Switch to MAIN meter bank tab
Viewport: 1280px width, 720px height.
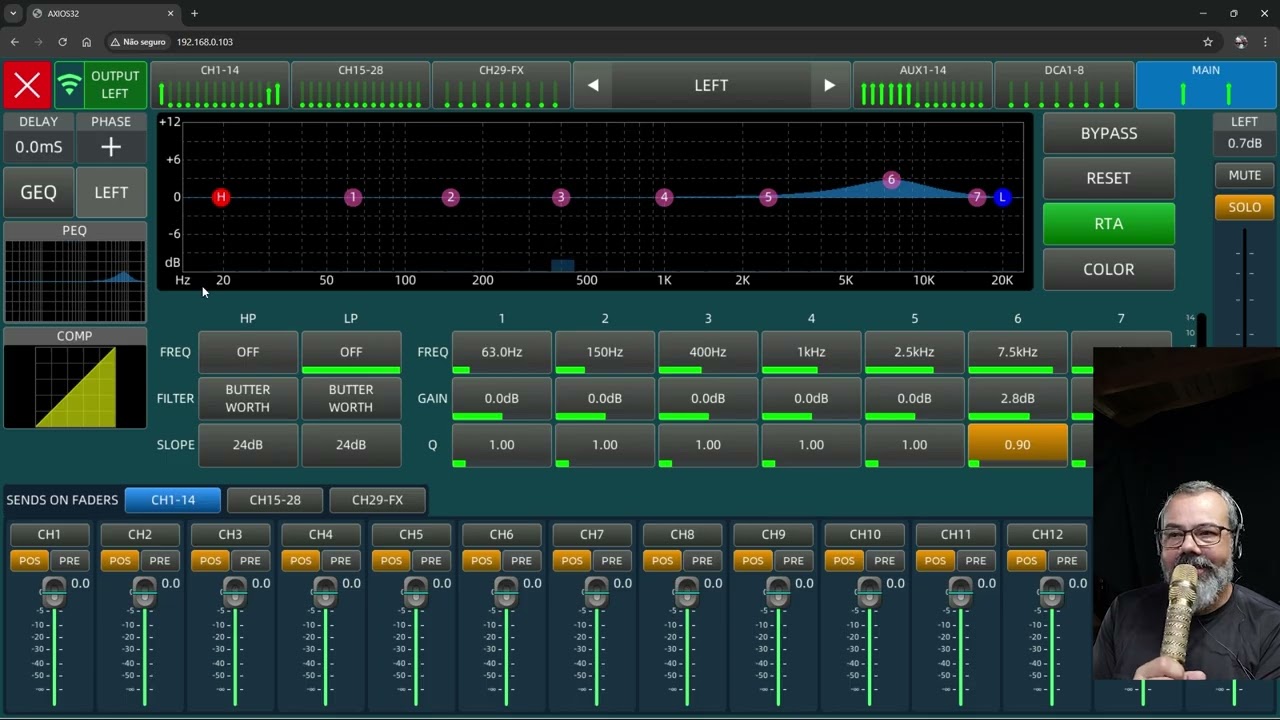(1206, 85)
